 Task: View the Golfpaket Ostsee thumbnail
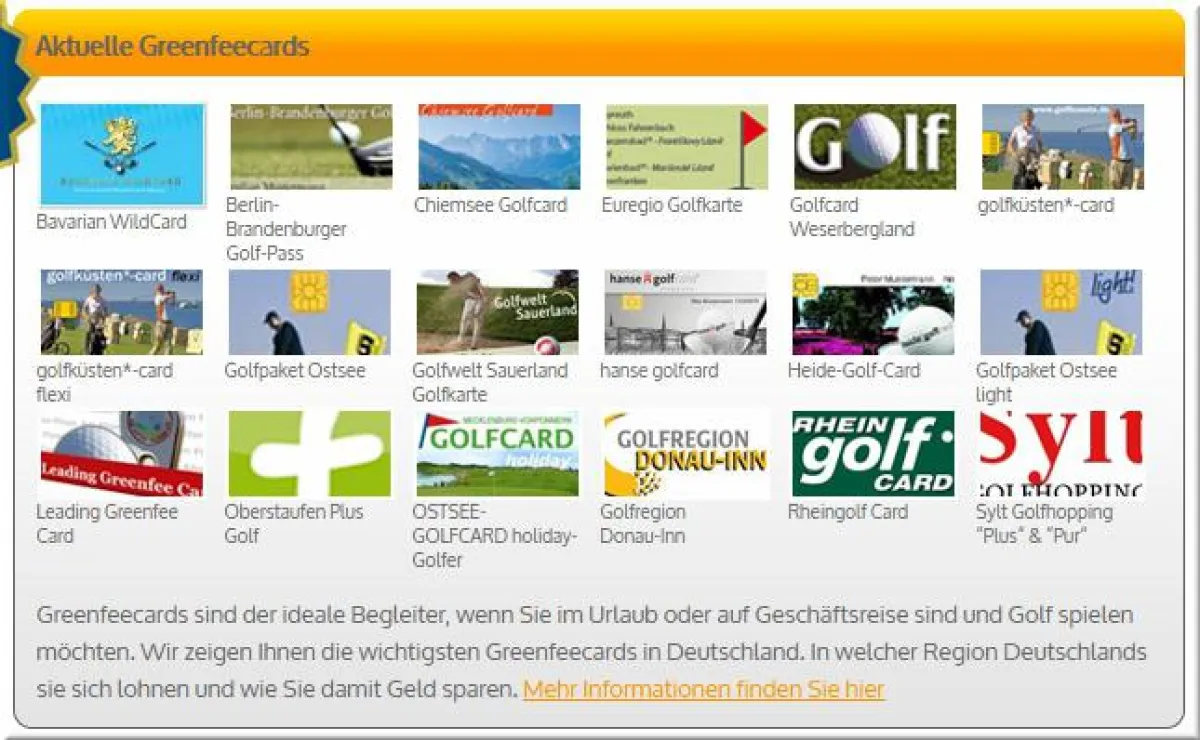(308, 310)
